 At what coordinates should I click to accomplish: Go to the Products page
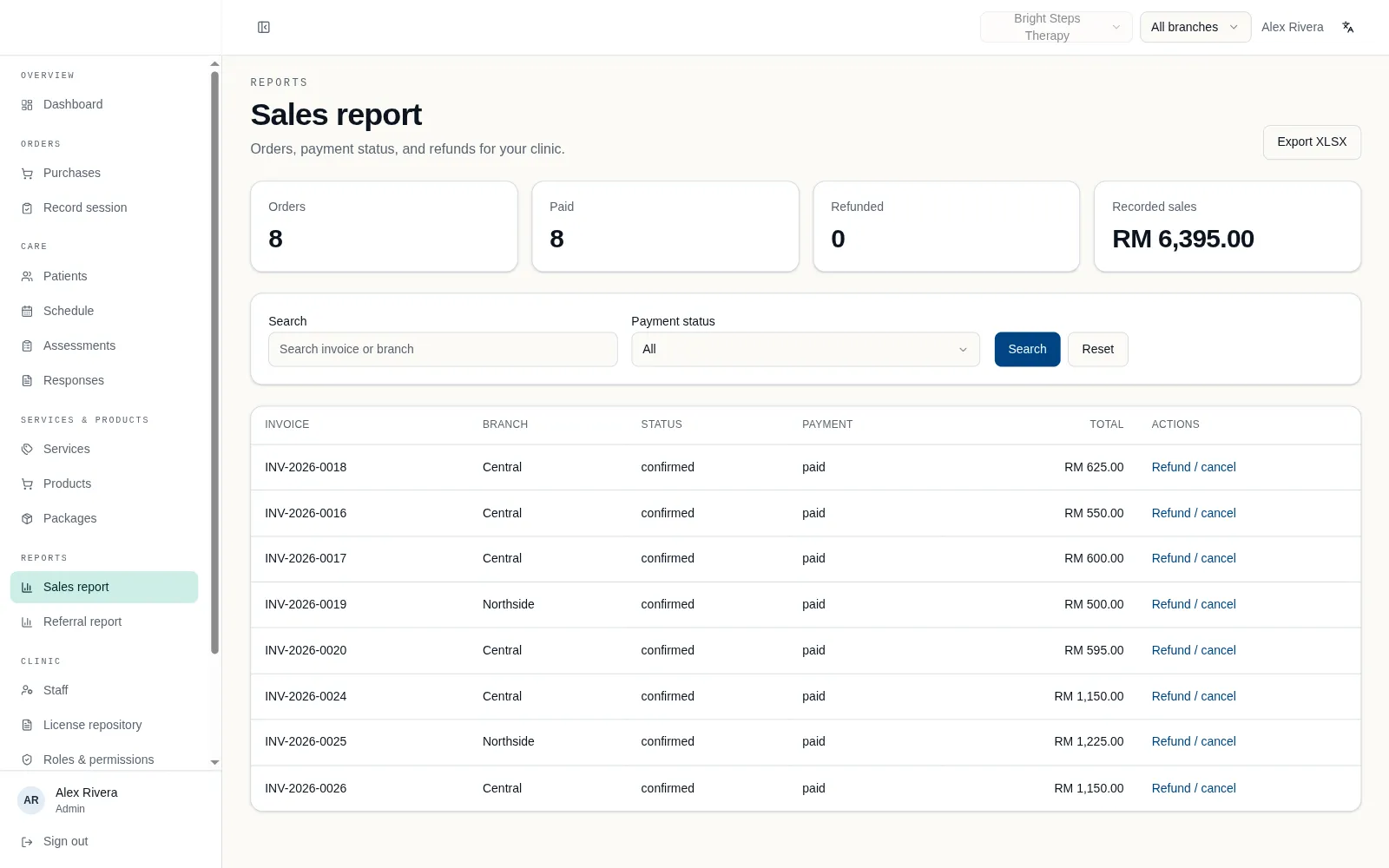(x=104, y=483)
